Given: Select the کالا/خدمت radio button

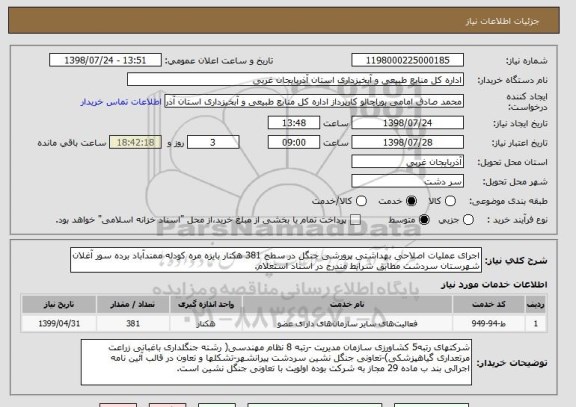Looking at the screenshot, I should [x=361, y=201].
